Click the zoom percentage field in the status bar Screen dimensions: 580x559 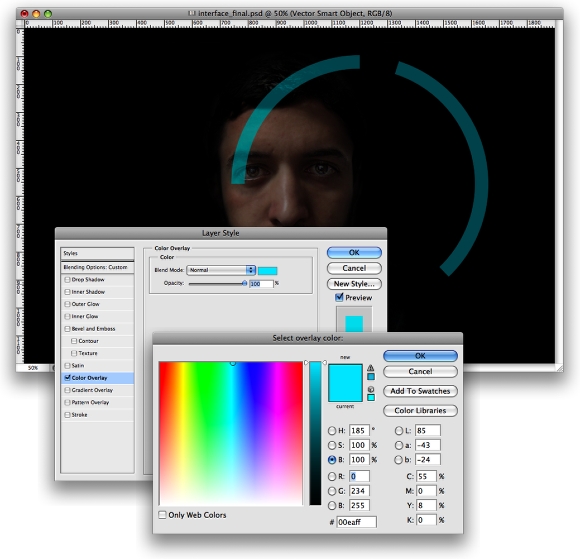point(33,368)
